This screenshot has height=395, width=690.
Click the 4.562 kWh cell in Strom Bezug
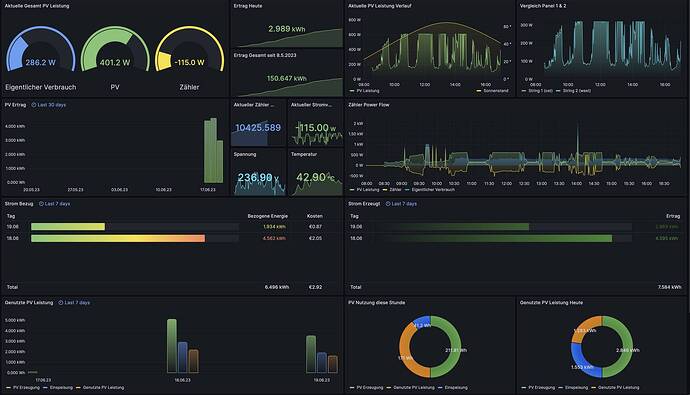click(274, 238)
